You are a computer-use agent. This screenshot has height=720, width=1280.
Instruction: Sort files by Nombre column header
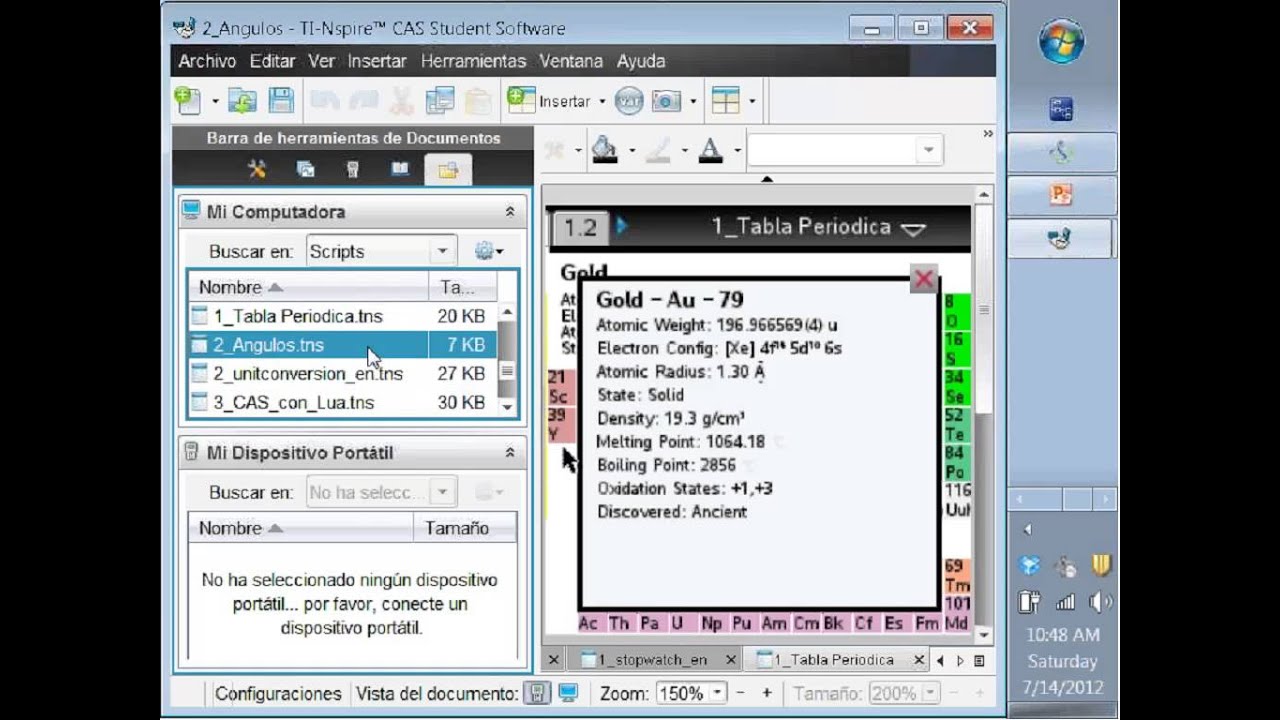click(x=308, y=287)
